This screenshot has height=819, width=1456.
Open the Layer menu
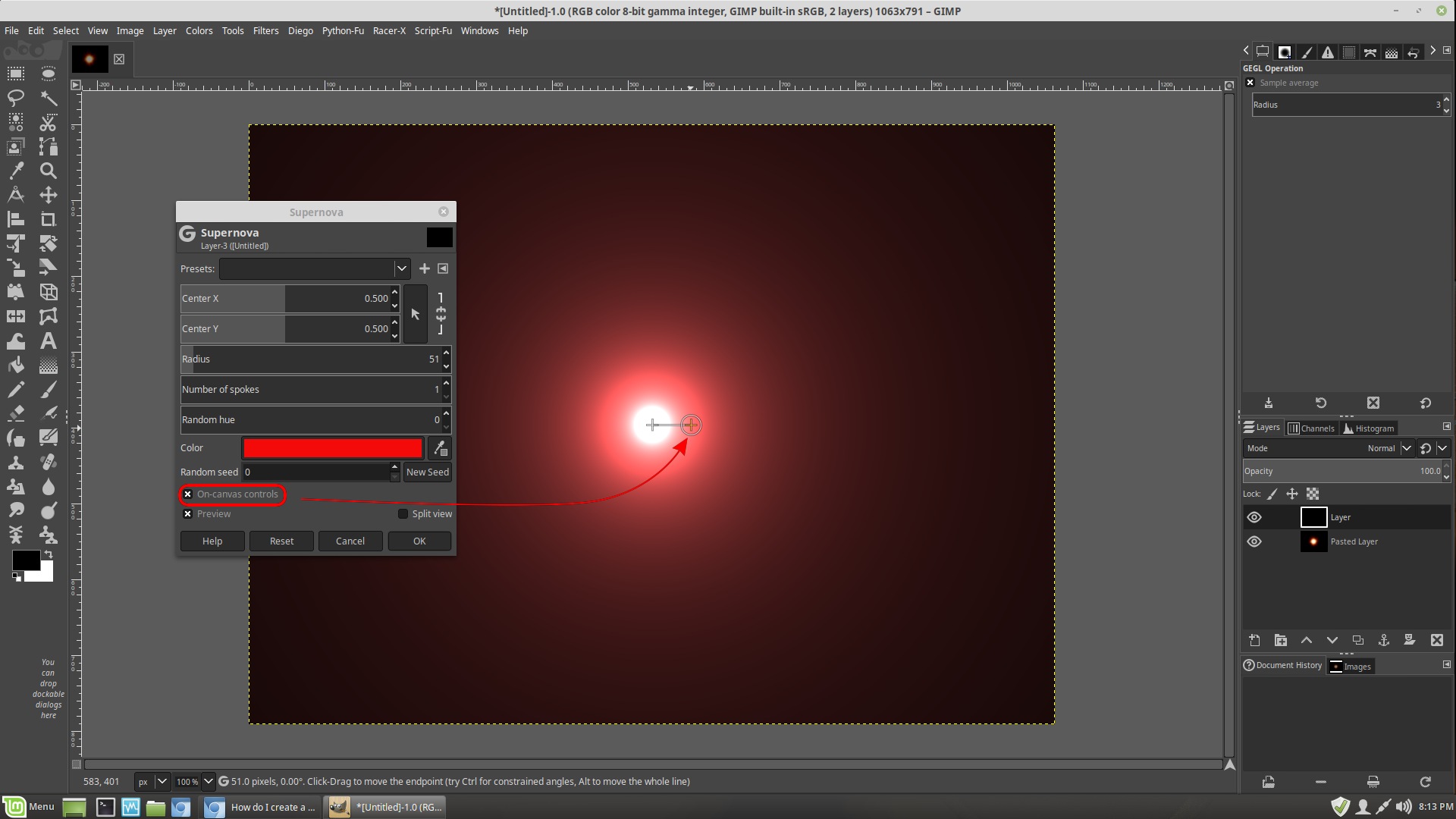(x=165, y=30)
